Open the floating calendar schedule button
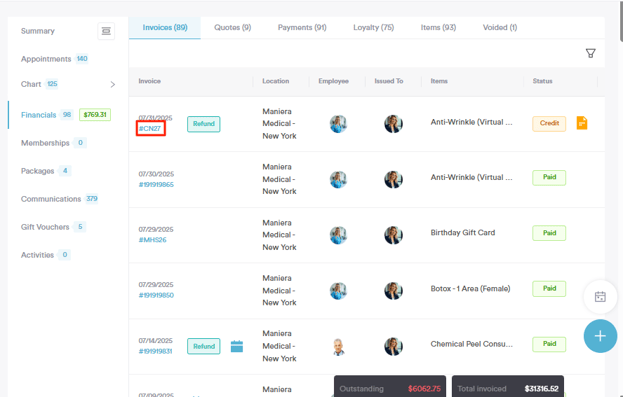Image resolution: width=623 pixels, height=397 pixels. point(600,296)
